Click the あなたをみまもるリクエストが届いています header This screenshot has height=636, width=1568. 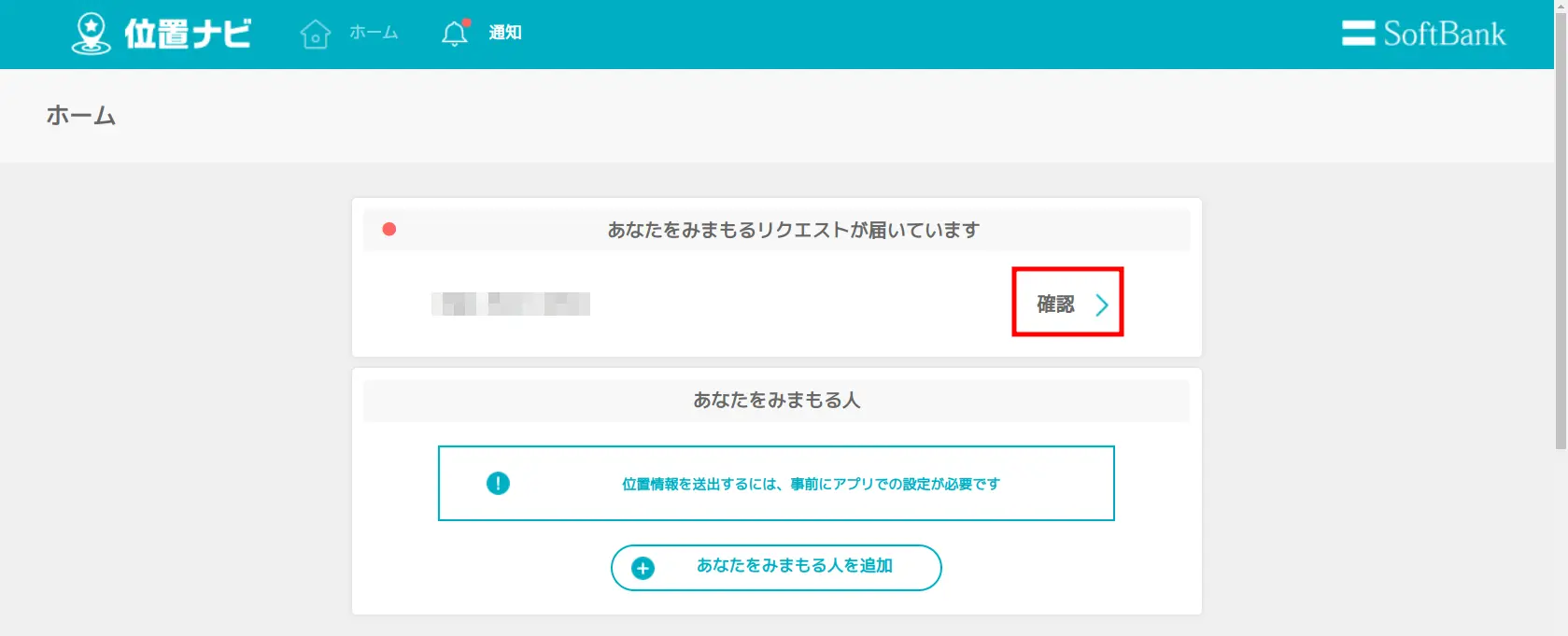776,230
